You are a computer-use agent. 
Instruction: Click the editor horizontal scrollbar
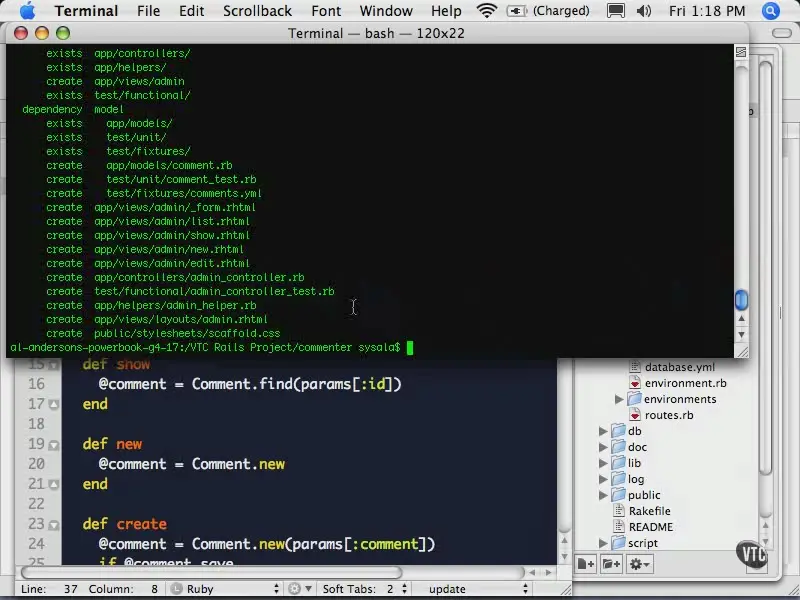coord(211,572)
